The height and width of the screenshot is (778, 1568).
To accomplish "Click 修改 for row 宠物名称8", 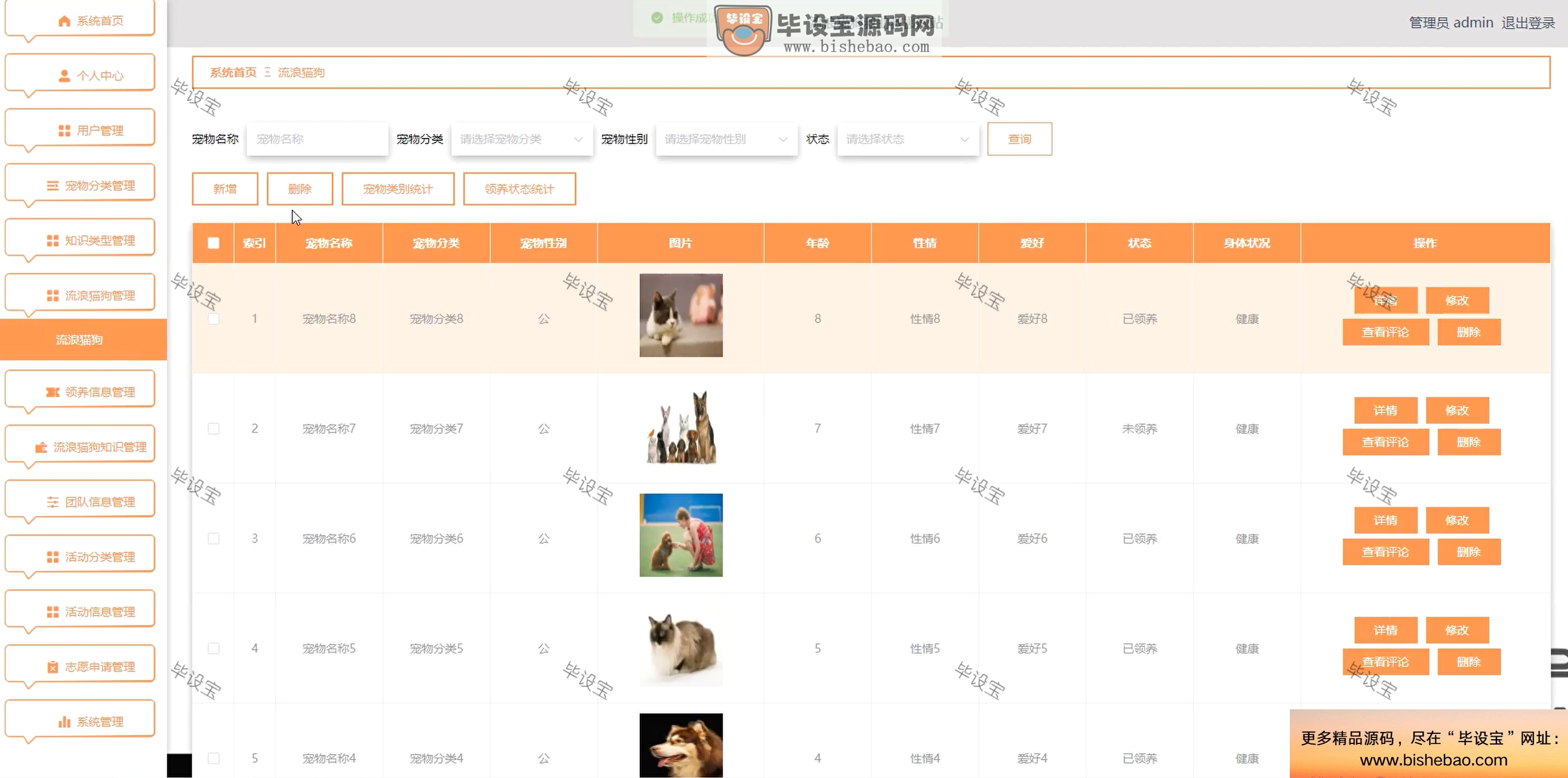I will point(1457,300).
